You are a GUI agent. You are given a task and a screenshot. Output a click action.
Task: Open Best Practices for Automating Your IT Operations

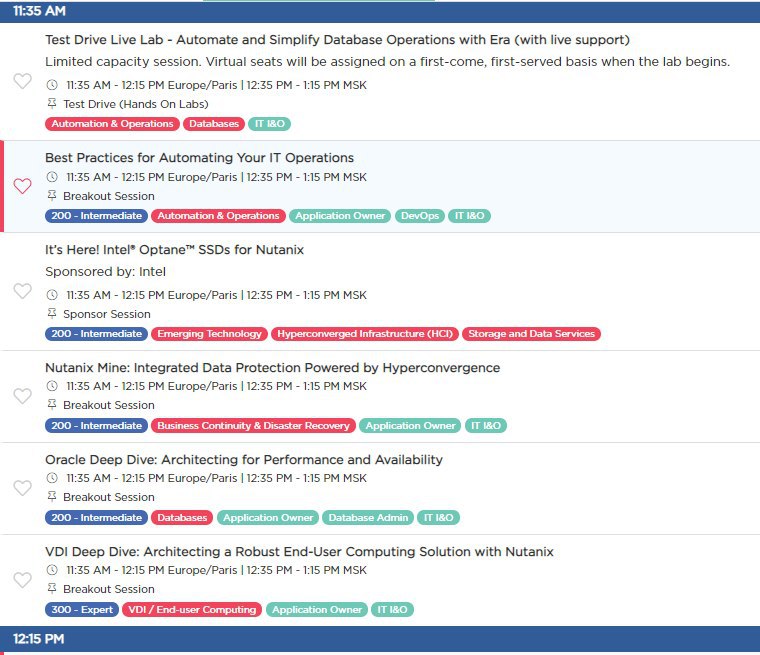pyautogui.click(x=199, y=158)
